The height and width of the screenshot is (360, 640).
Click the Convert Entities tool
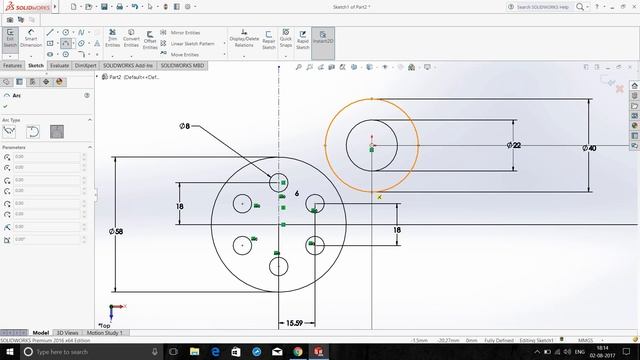pos(131,38)
